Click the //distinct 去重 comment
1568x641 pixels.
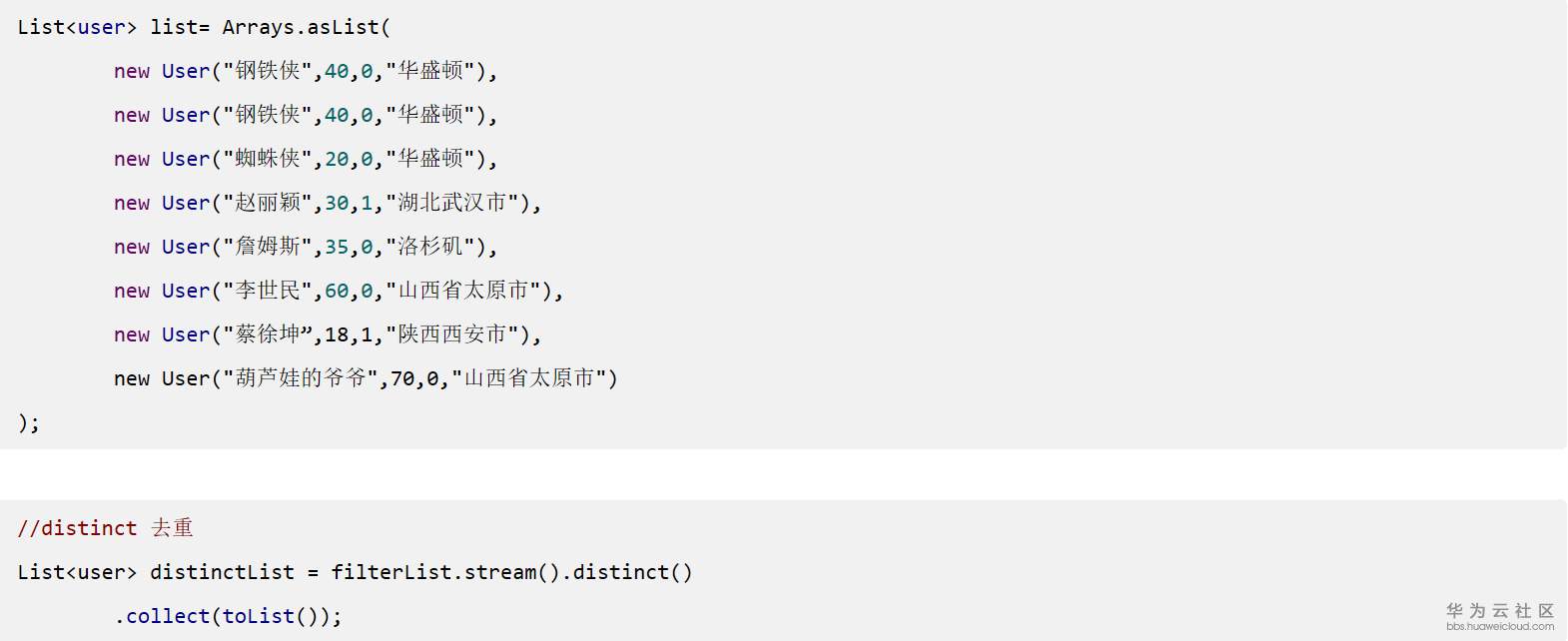(105, 528)
